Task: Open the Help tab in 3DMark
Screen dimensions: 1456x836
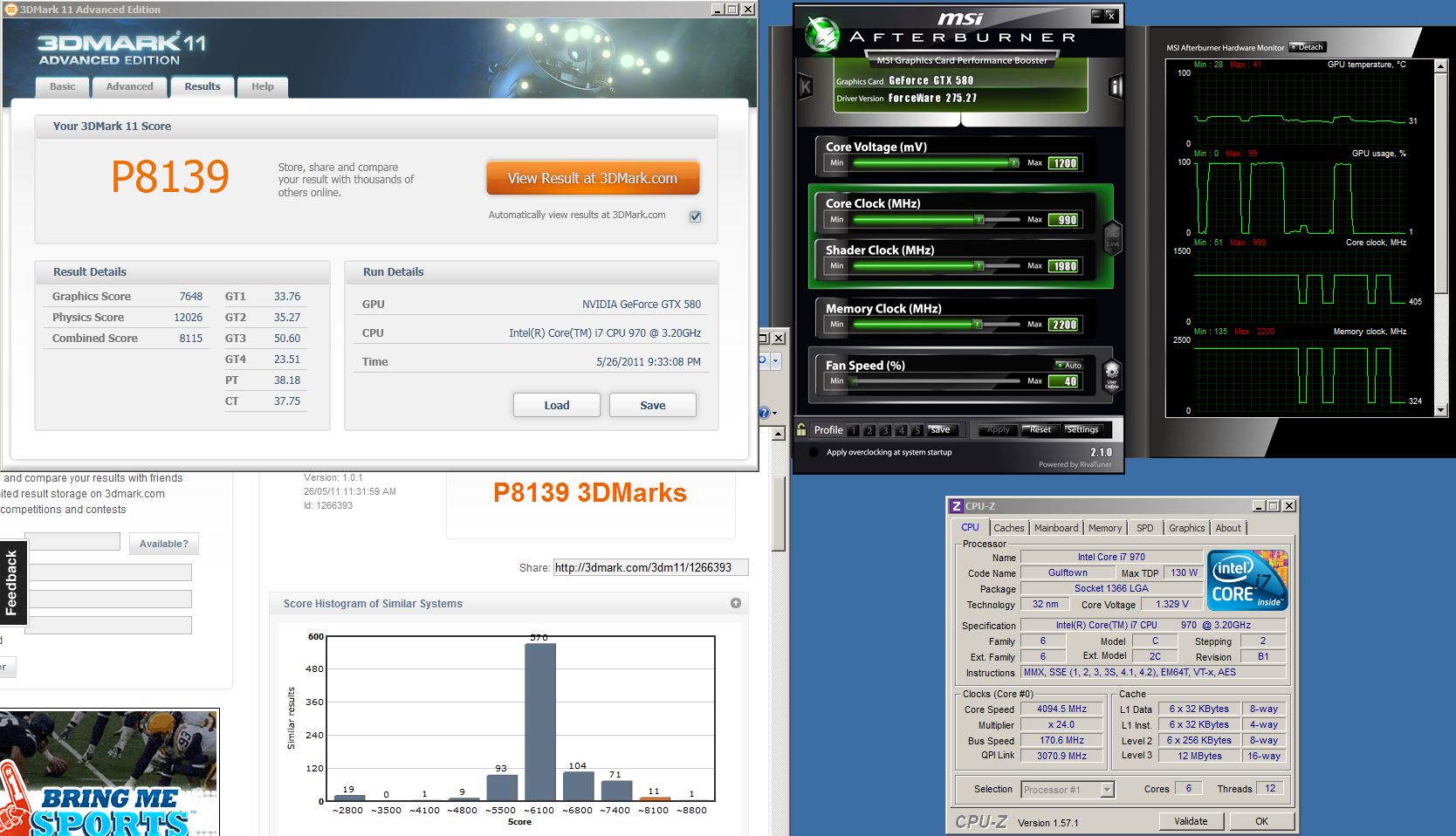Action: point(263,86)
